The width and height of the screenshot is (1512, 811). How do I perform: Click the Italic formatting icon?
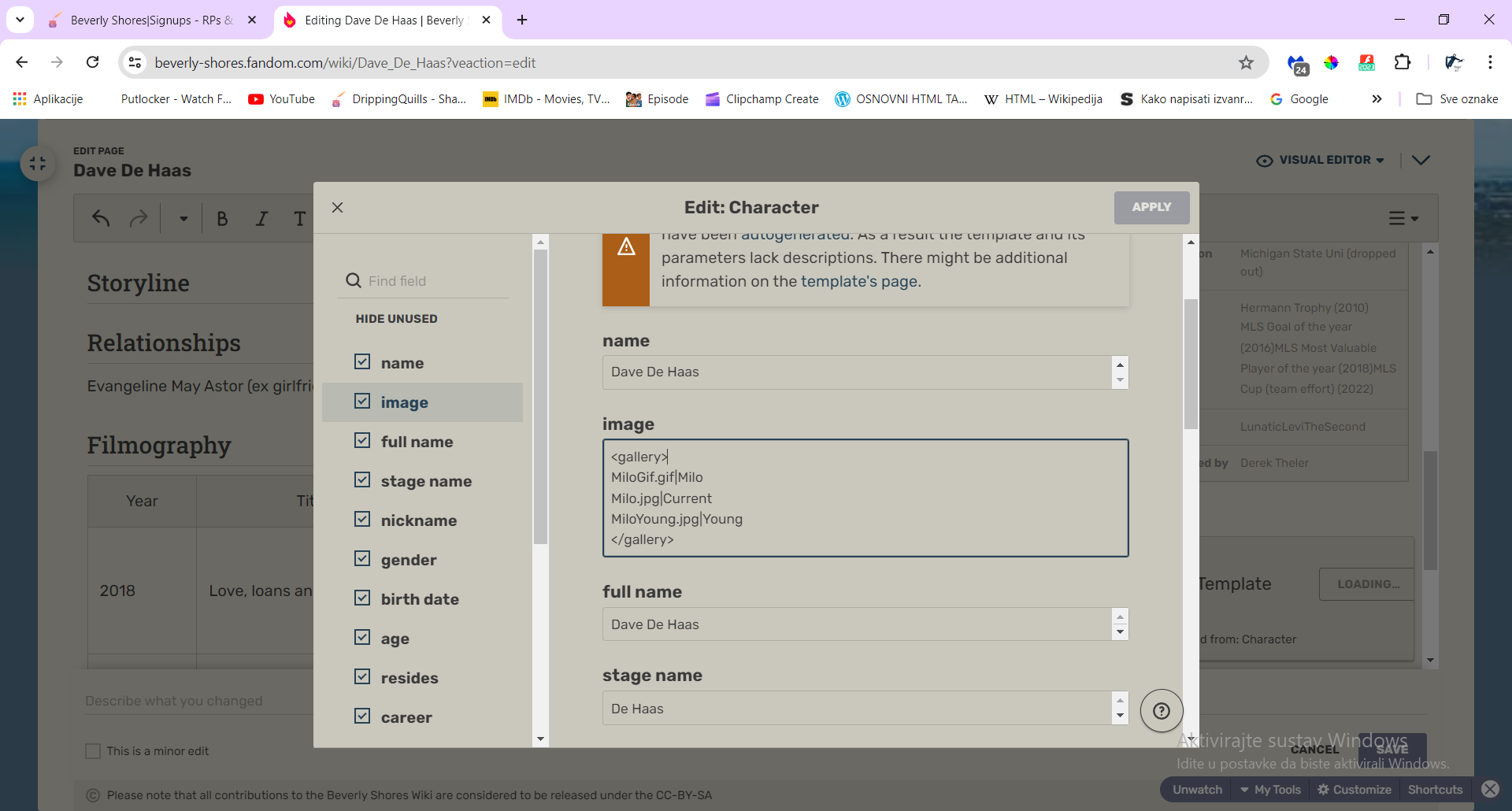pyautogui.click(x=261, y=219)
